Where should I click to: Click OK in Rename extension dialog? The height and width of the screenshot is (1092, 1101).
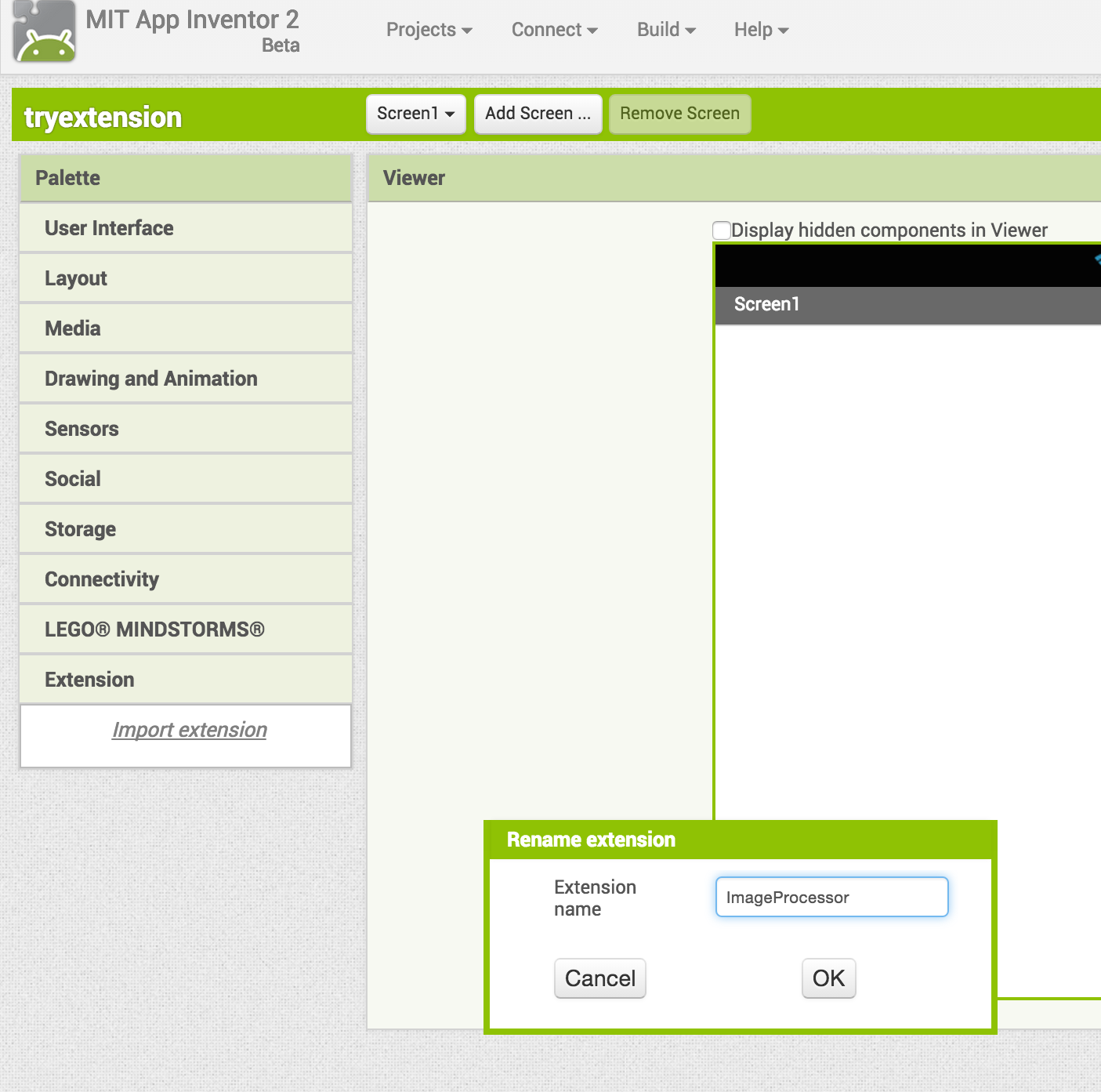(829, 978)
